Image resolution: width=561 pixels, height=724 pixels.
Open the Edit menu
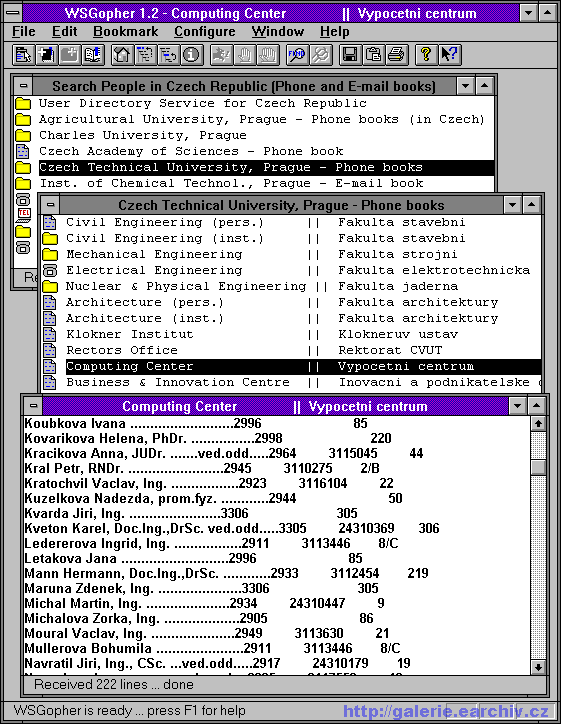(x=64, y=31)
